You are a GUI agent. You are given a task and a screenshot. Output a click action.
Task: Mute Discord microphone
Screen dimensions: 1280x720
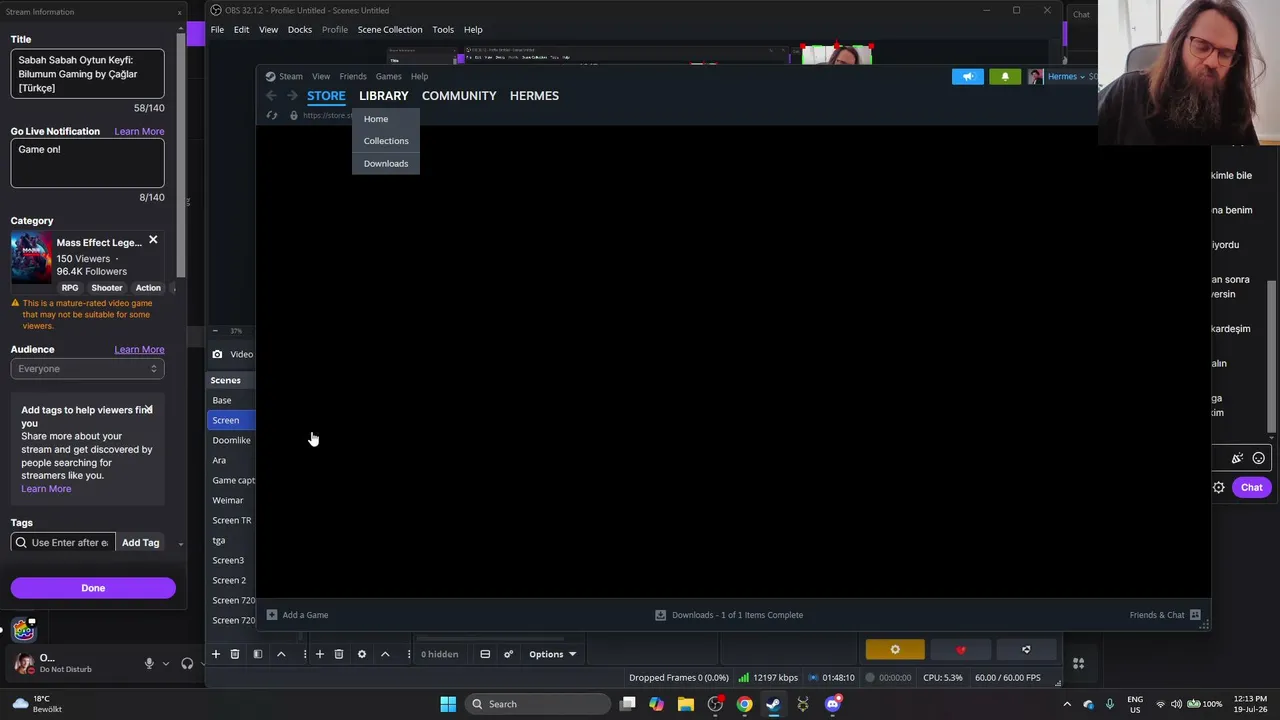coord(149,663)
